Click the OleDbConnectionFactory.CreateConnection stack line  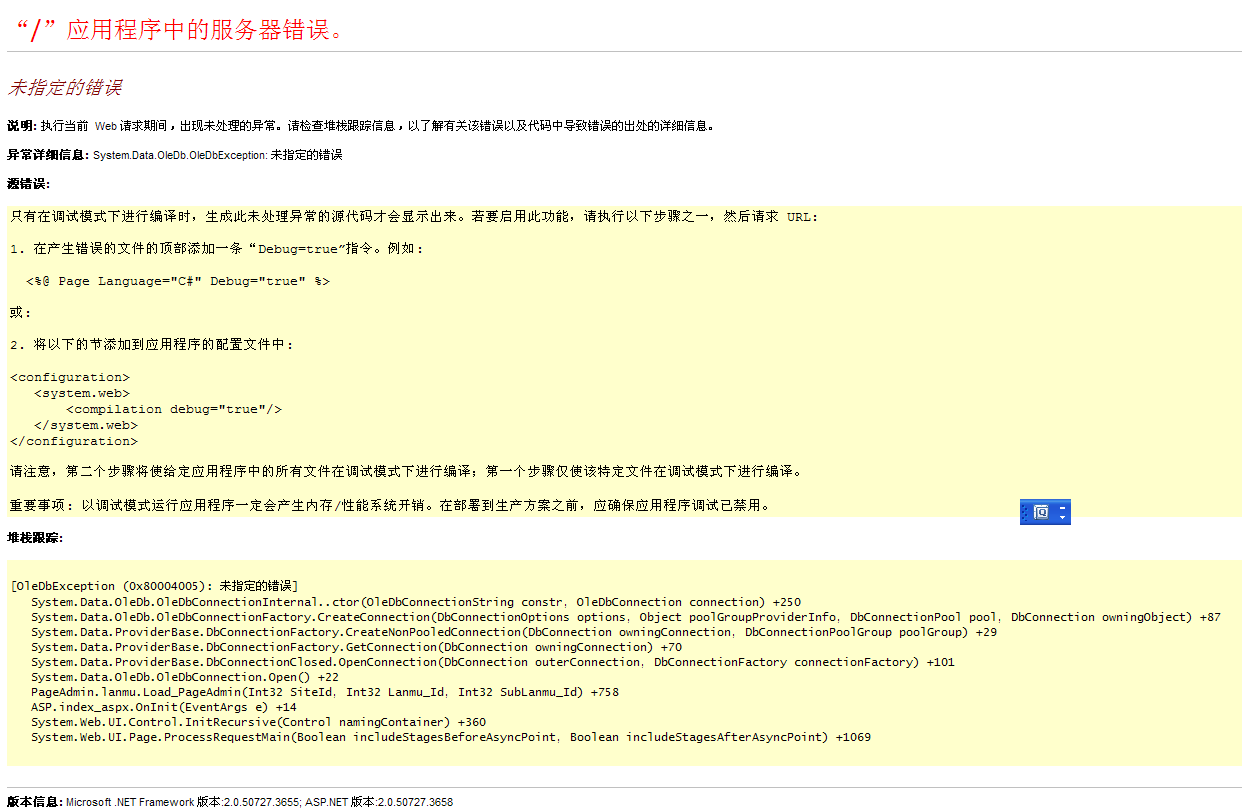point(625,617)
